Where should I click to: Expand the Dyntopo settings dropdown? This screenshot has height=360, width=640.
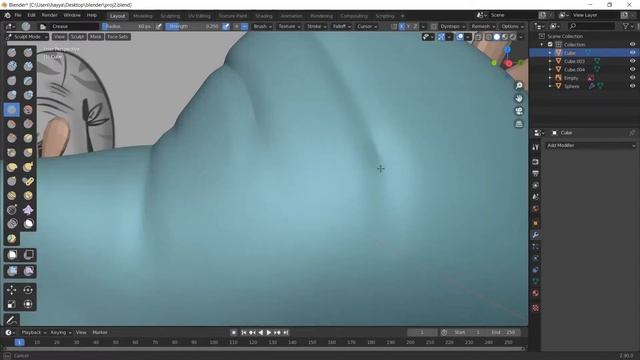pos(452,26)
